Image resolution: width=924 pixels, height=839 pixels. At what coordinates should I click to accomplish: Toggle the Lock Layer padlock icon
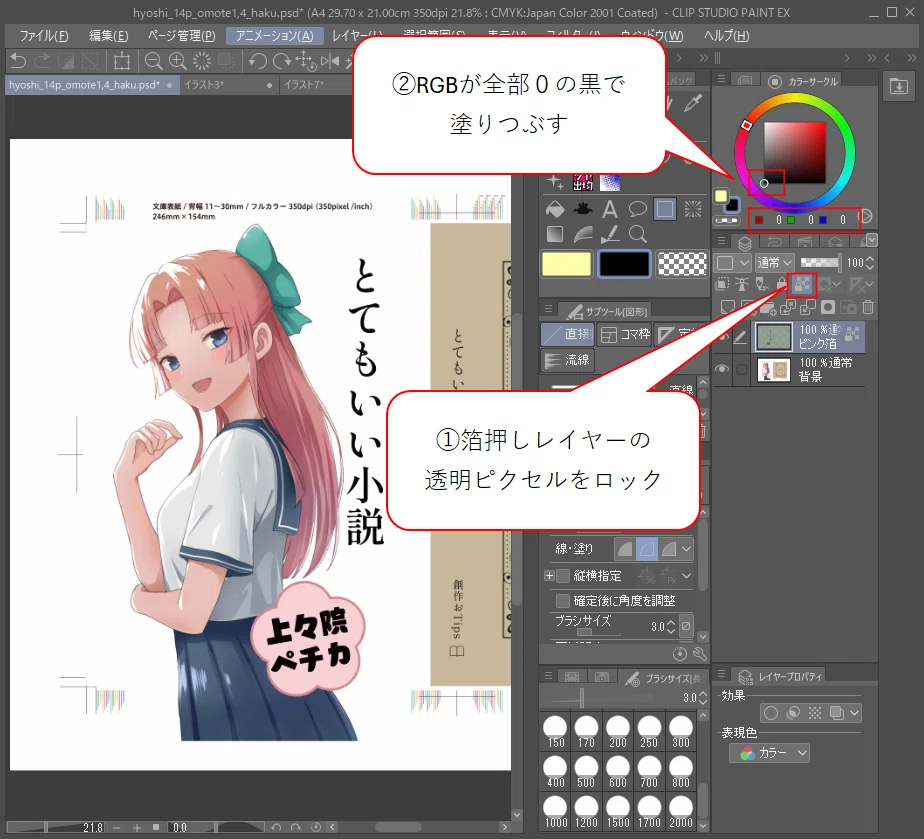coord(782,285)
